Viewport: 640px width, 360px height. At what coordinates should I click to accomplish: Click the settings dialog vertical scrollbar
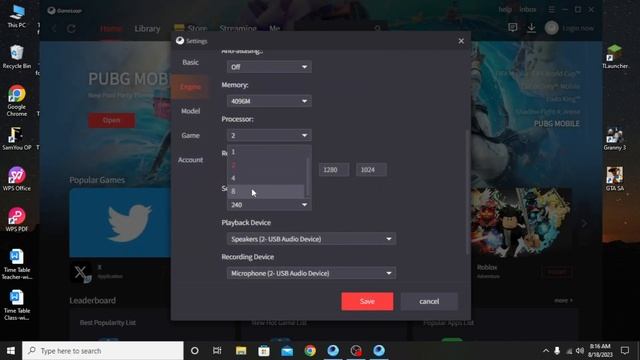point(467,192)
